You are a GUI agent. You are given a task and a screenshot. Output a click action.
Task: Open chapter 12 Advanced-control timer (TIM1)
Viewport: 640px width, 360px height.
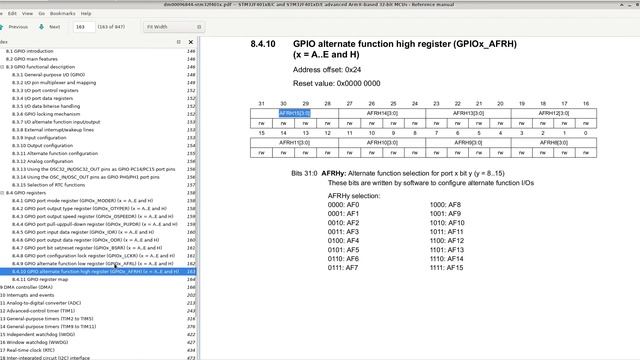(38, 311)
